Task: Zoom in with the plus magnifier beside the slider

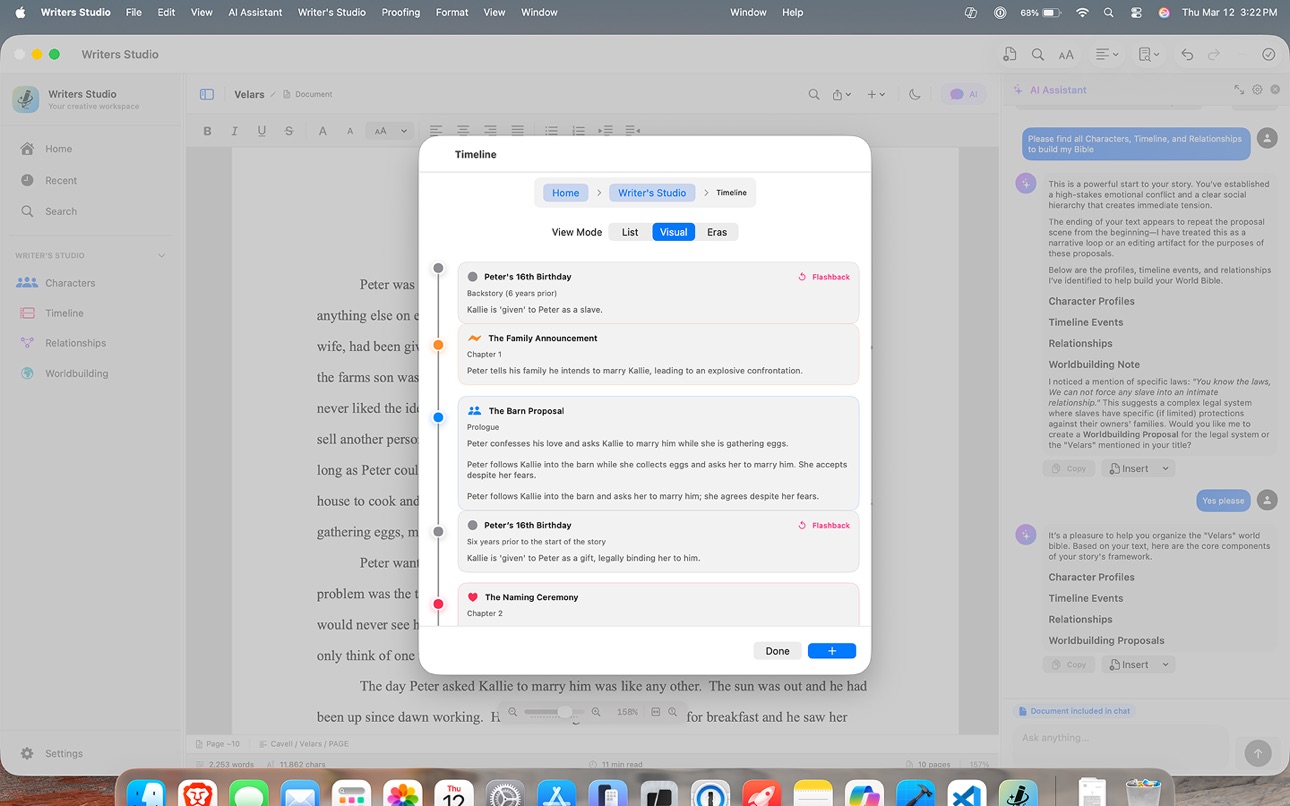Action: (596, 712)
